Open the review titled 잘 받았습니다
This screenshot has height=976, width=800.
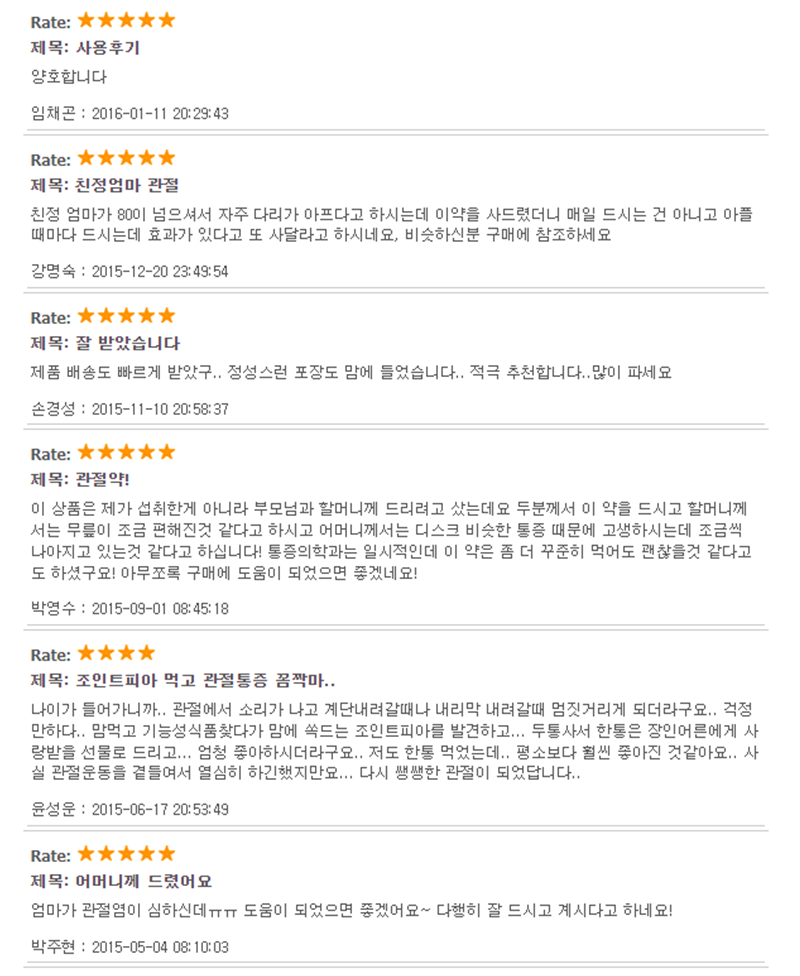coord(128,344)
